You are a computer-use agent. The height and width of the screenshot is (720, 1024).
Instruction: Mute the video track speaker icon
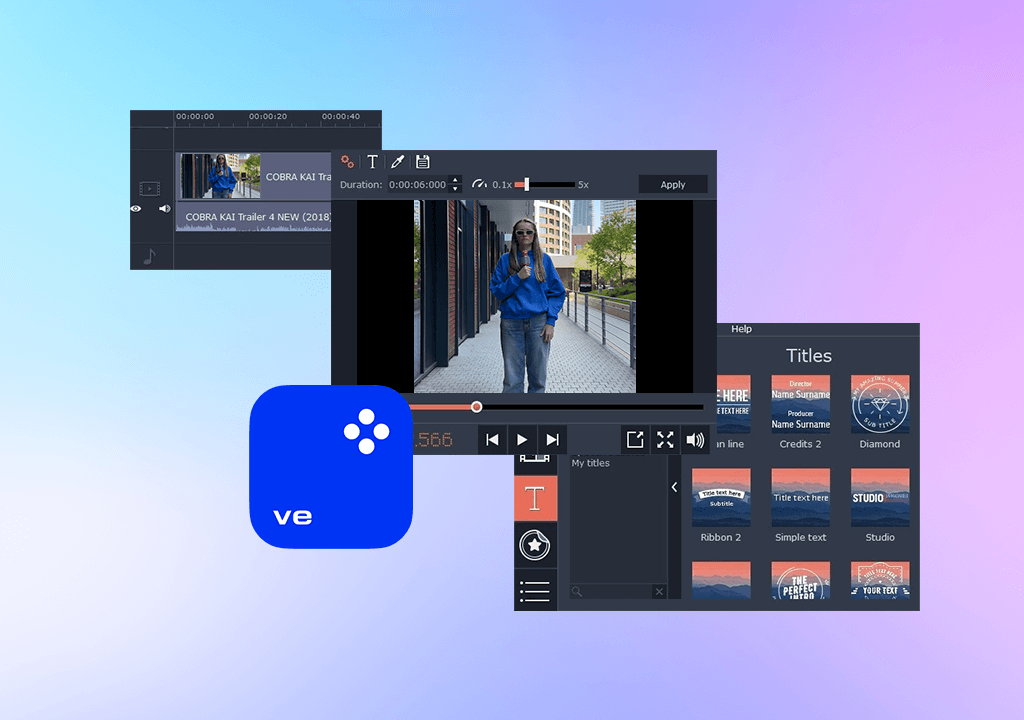point(165,209)
